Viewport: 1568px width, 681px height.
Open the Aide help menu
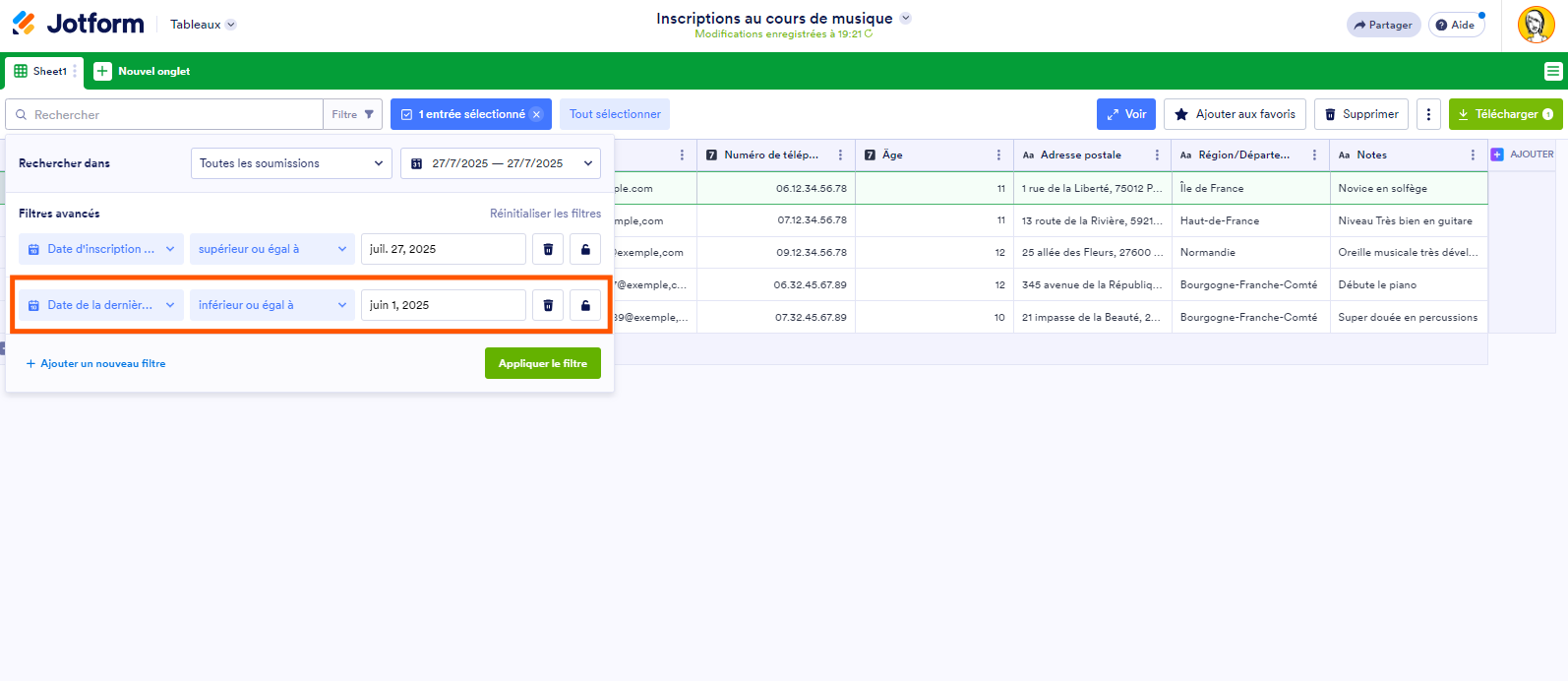[1456, 25]
